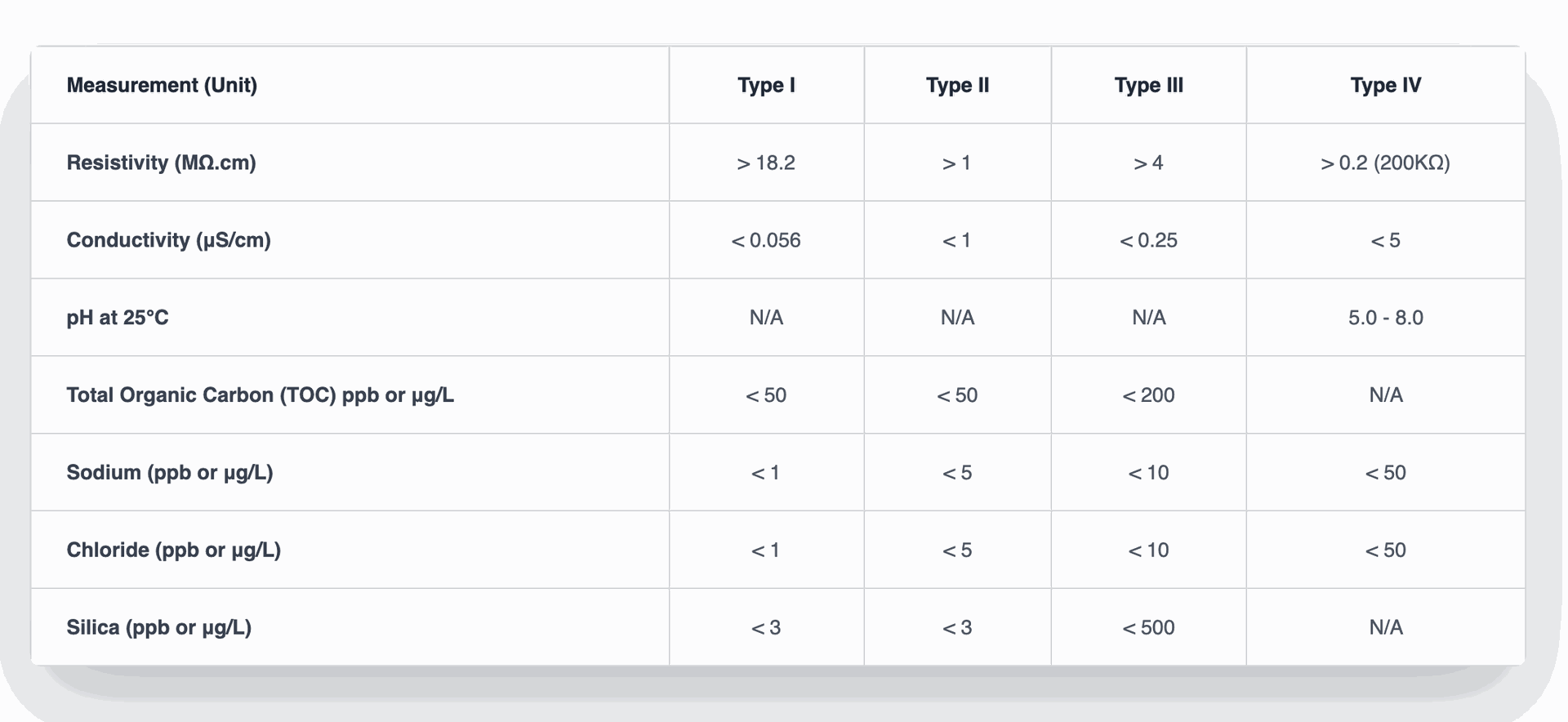This screenshot has height=722, width=1568.
Task: Click the "Type II" column header
Action: tap(957, 85)
